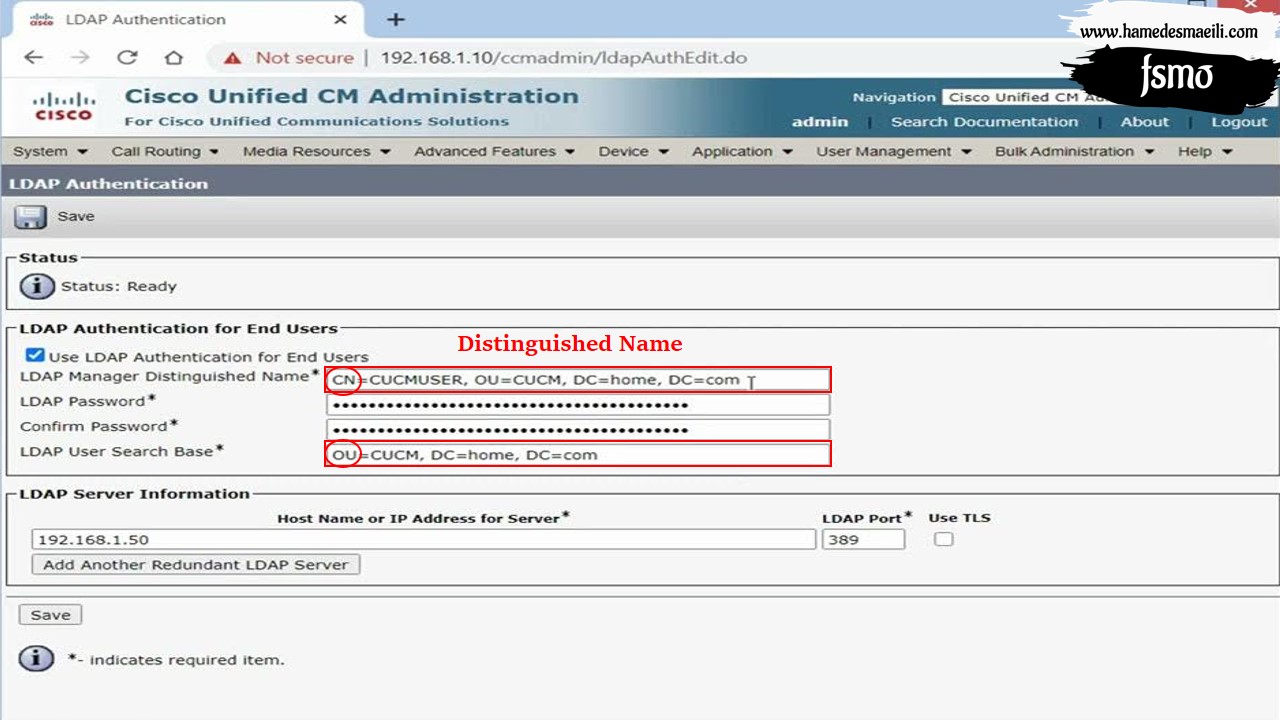Click Add Another Redundant LDAP Server button
Image resolution: width=1280 pixels, height=720 pixels.
[x=195, y=564]
